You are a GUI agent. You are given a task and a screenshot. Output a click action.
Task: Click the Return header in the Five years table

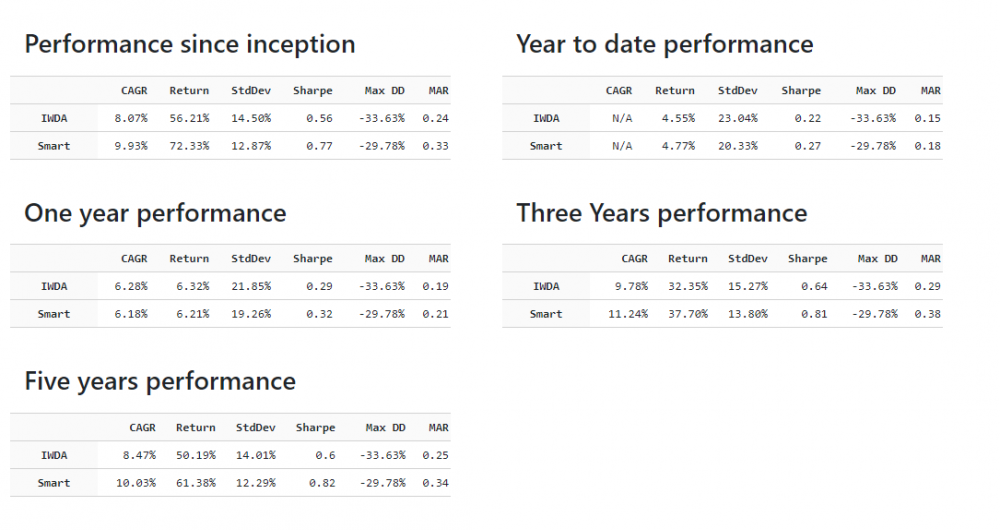click(x=196, y=428)
